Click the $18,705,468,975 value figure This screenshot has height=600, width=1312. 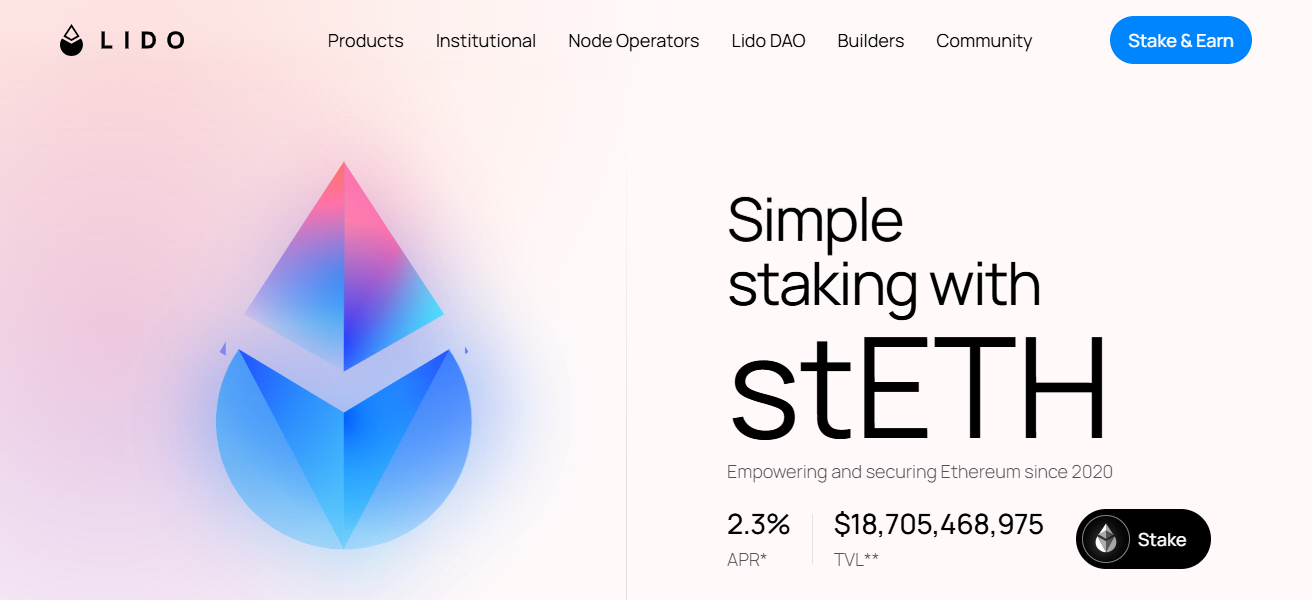(x=938, y=524)
